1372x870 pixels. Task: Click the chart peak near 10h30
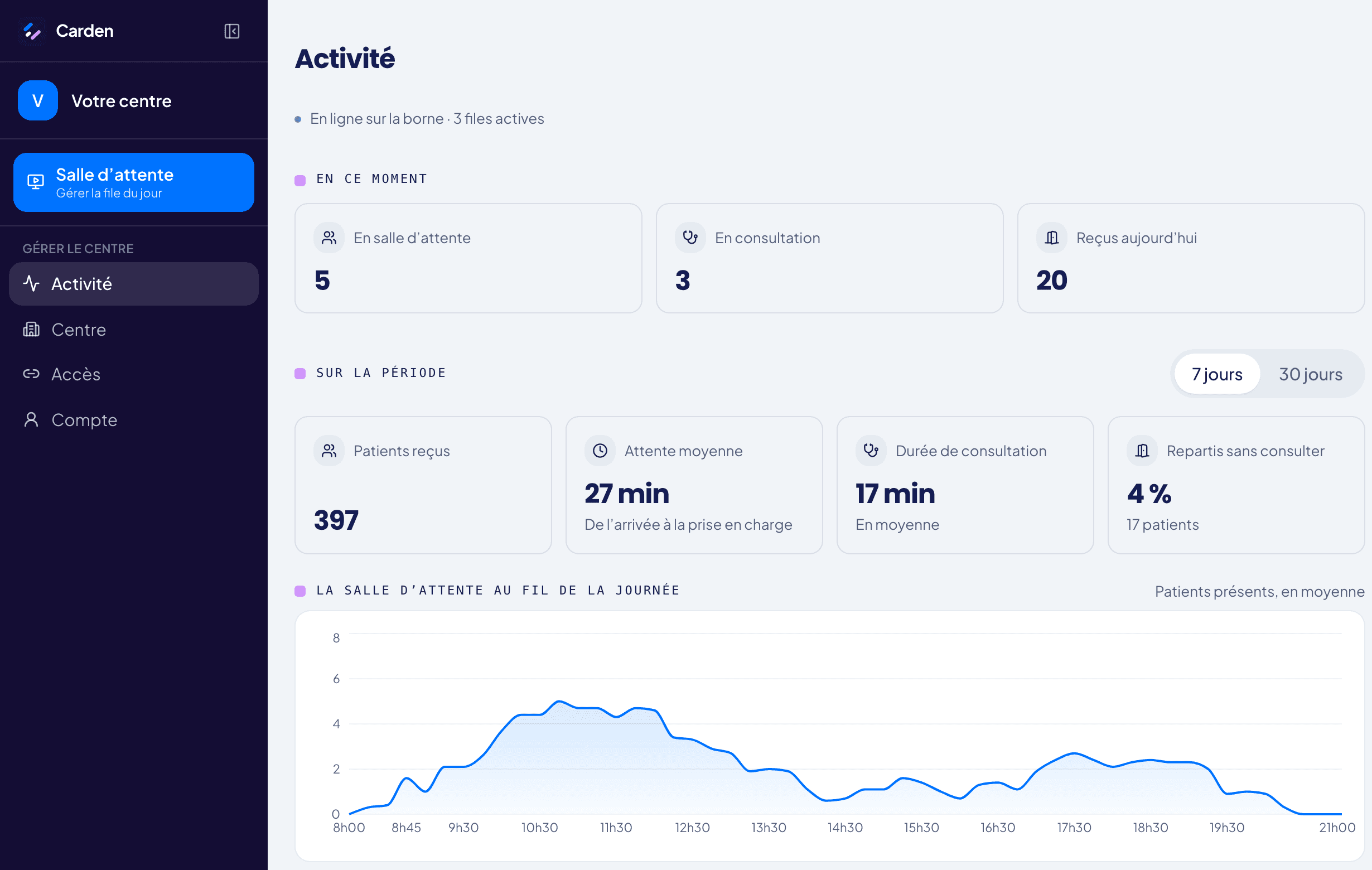point(559,702)
